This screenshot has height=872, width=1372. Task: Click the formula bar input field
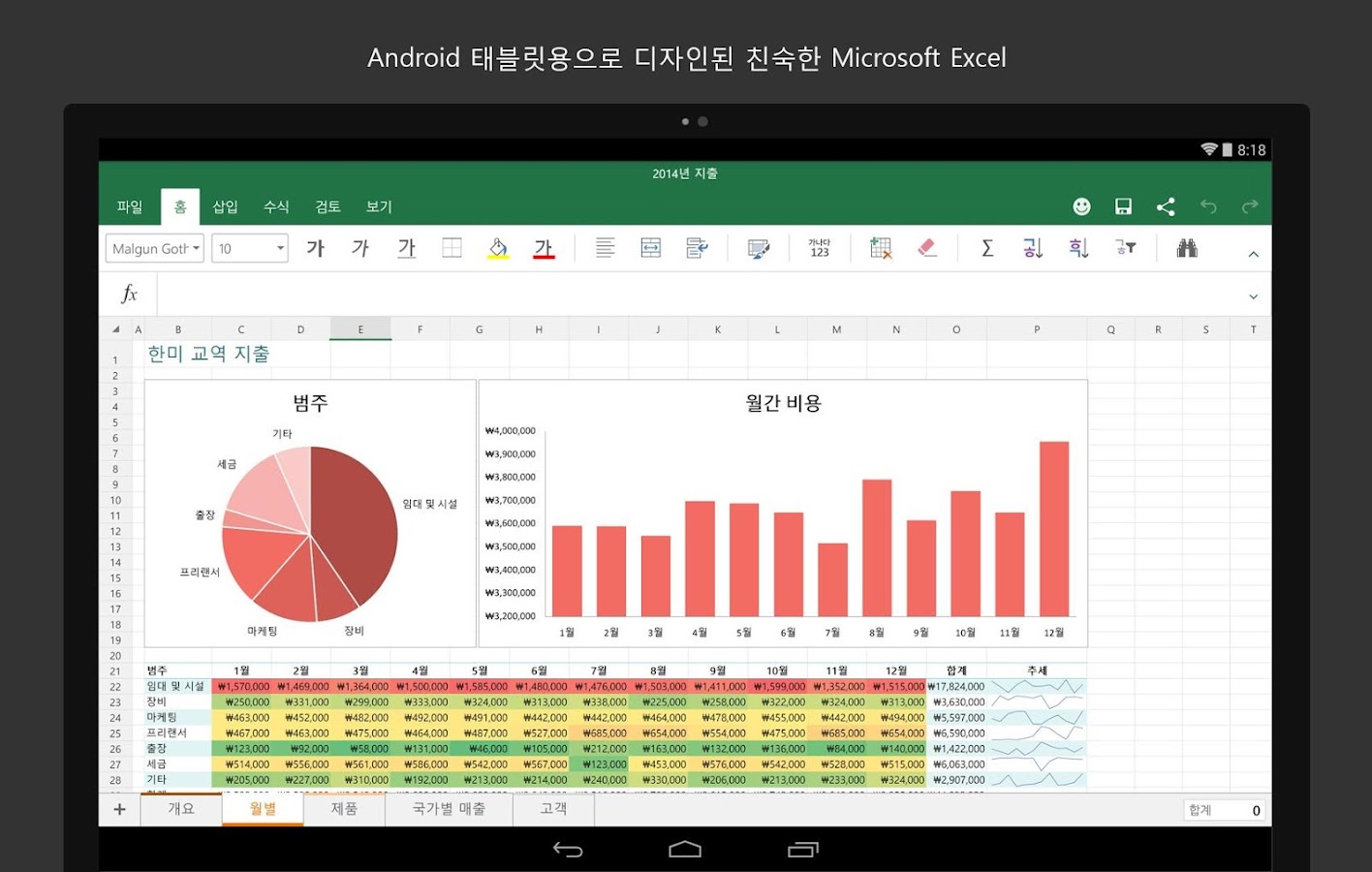[x=678, y=294]
